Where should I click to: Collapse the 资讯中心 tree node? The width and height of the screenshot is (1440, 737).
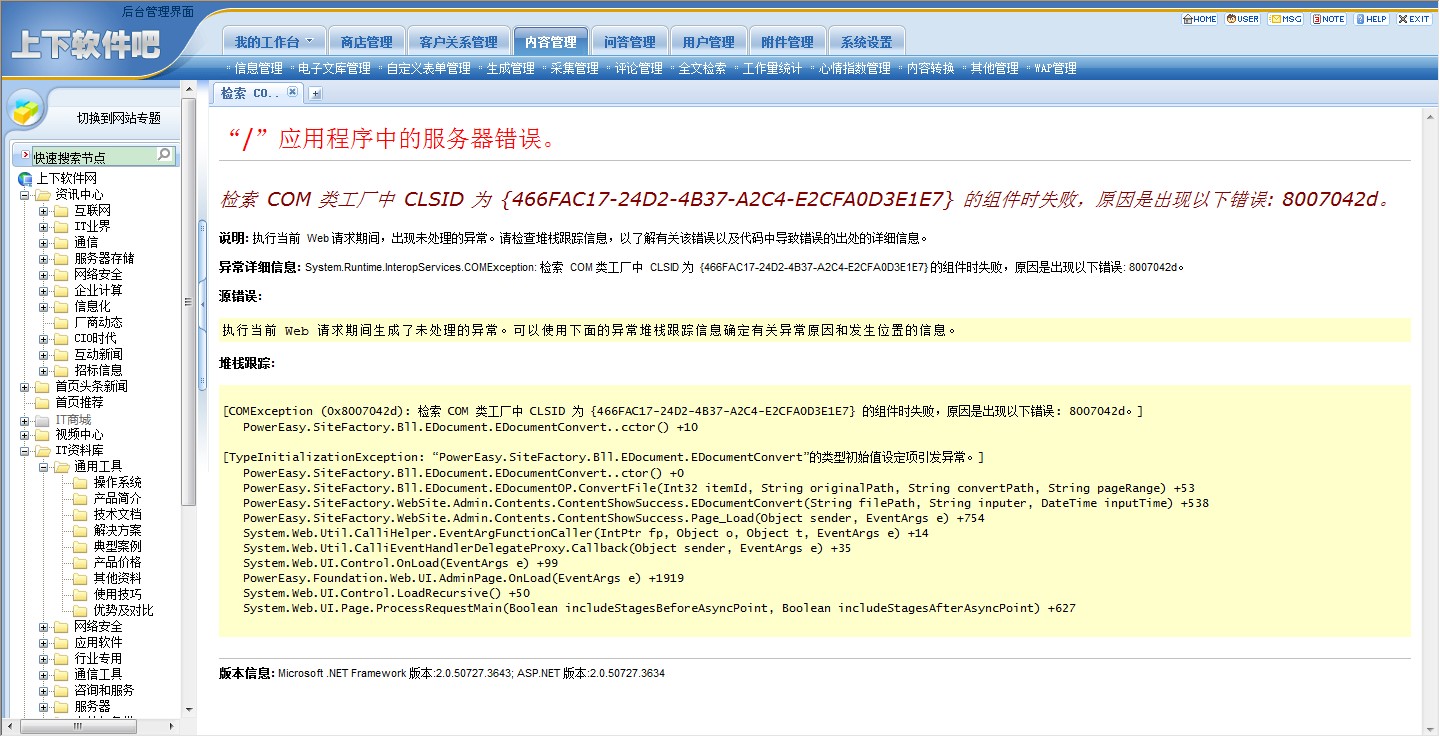25,195
